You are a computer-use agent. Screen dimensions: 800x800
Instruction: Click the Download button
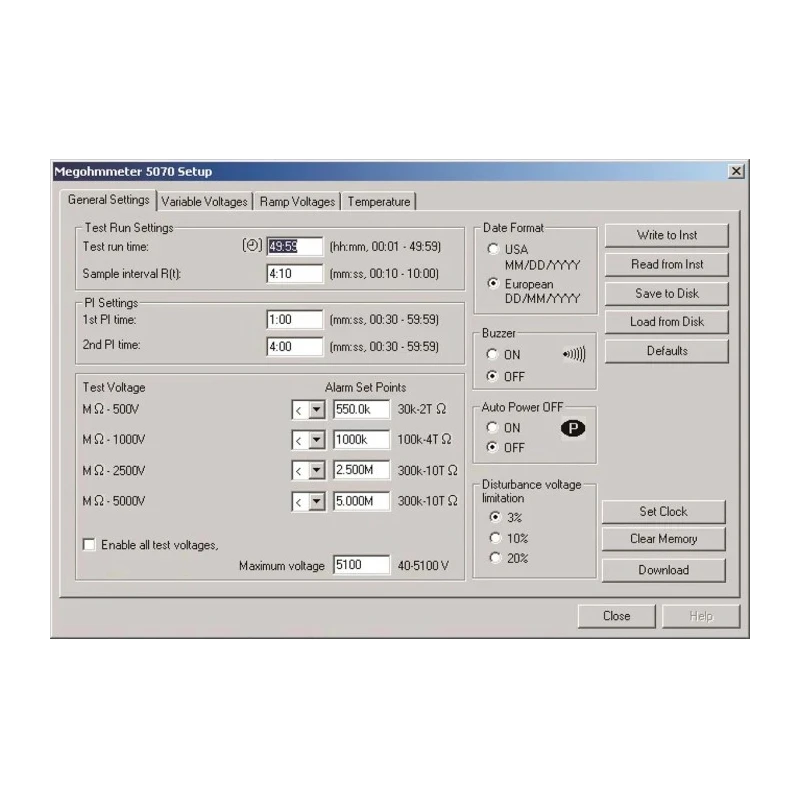[663, 570]
